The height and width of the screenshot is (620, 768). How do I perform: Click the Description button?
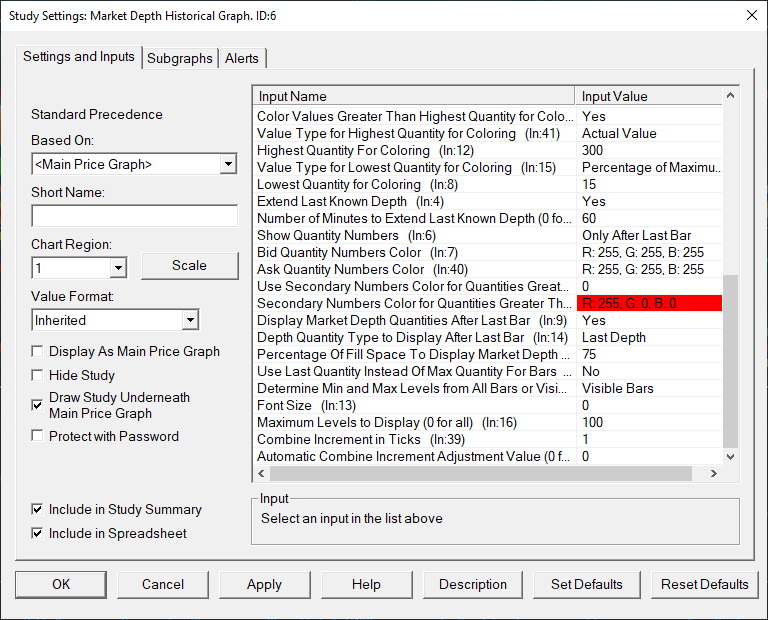pyautogui.click(x=473, y=584)
